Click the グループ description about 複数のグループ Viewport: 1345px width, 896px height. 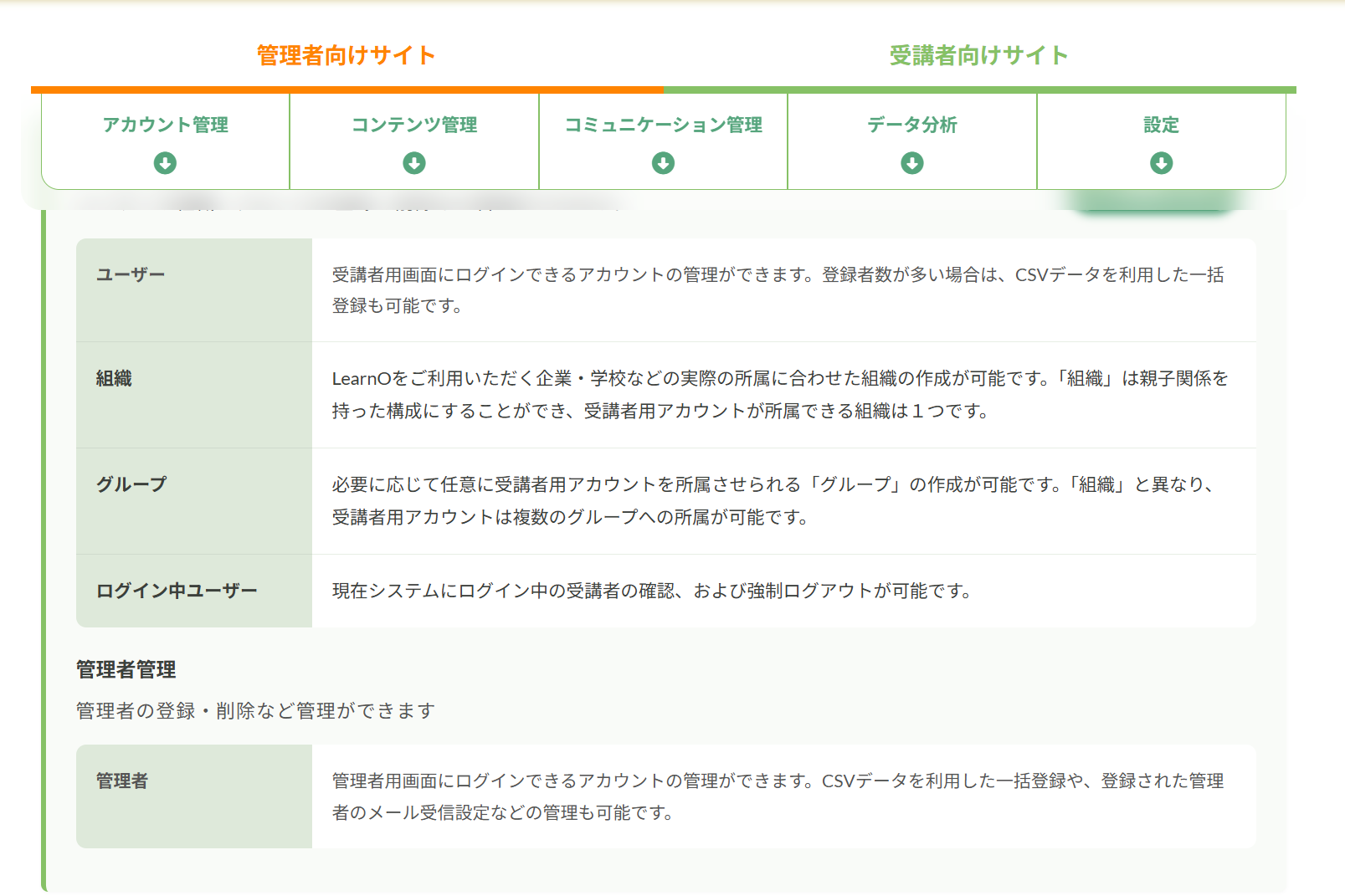pos(774,501)
